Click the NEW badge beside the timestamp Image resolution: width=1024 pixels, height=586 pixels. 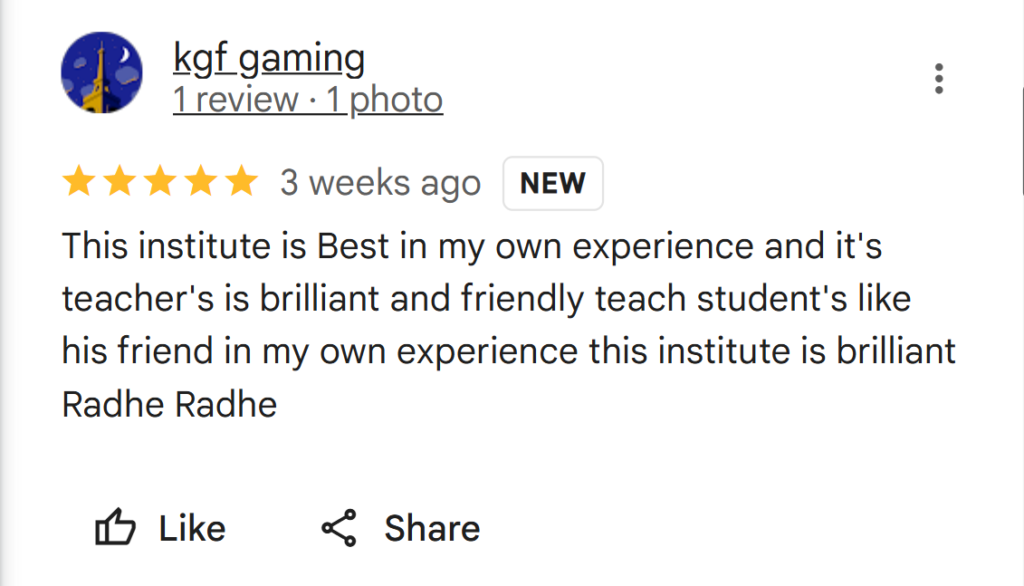(553, 183)
